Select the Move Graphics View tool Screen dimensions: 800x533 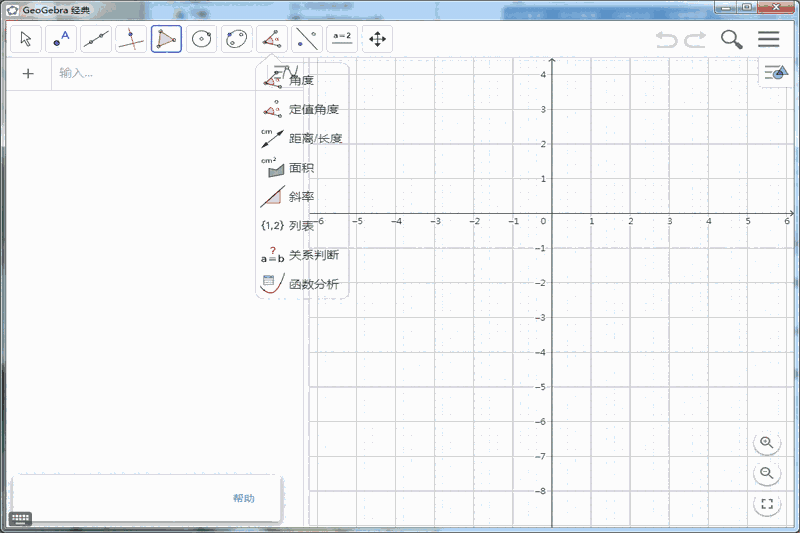pyautogui.click(x=378, y=39)
